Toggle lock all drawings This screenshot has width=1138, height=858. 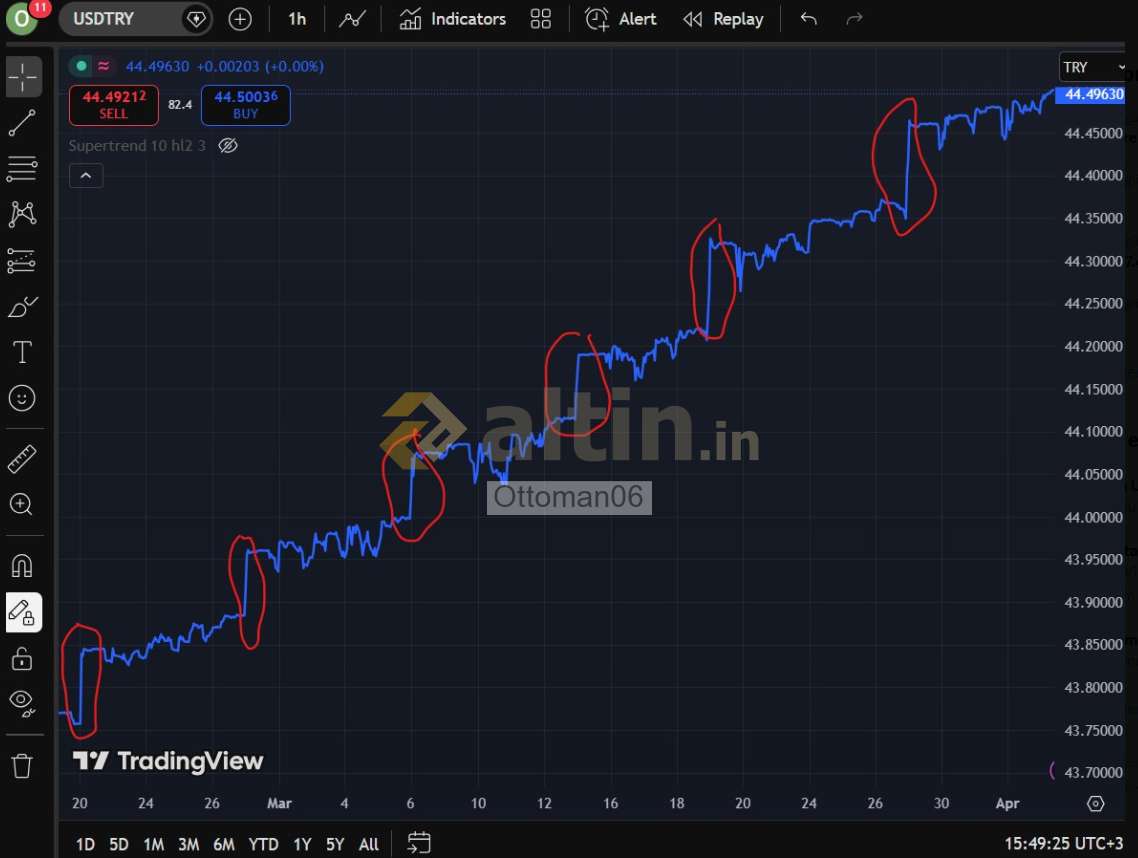22,659
